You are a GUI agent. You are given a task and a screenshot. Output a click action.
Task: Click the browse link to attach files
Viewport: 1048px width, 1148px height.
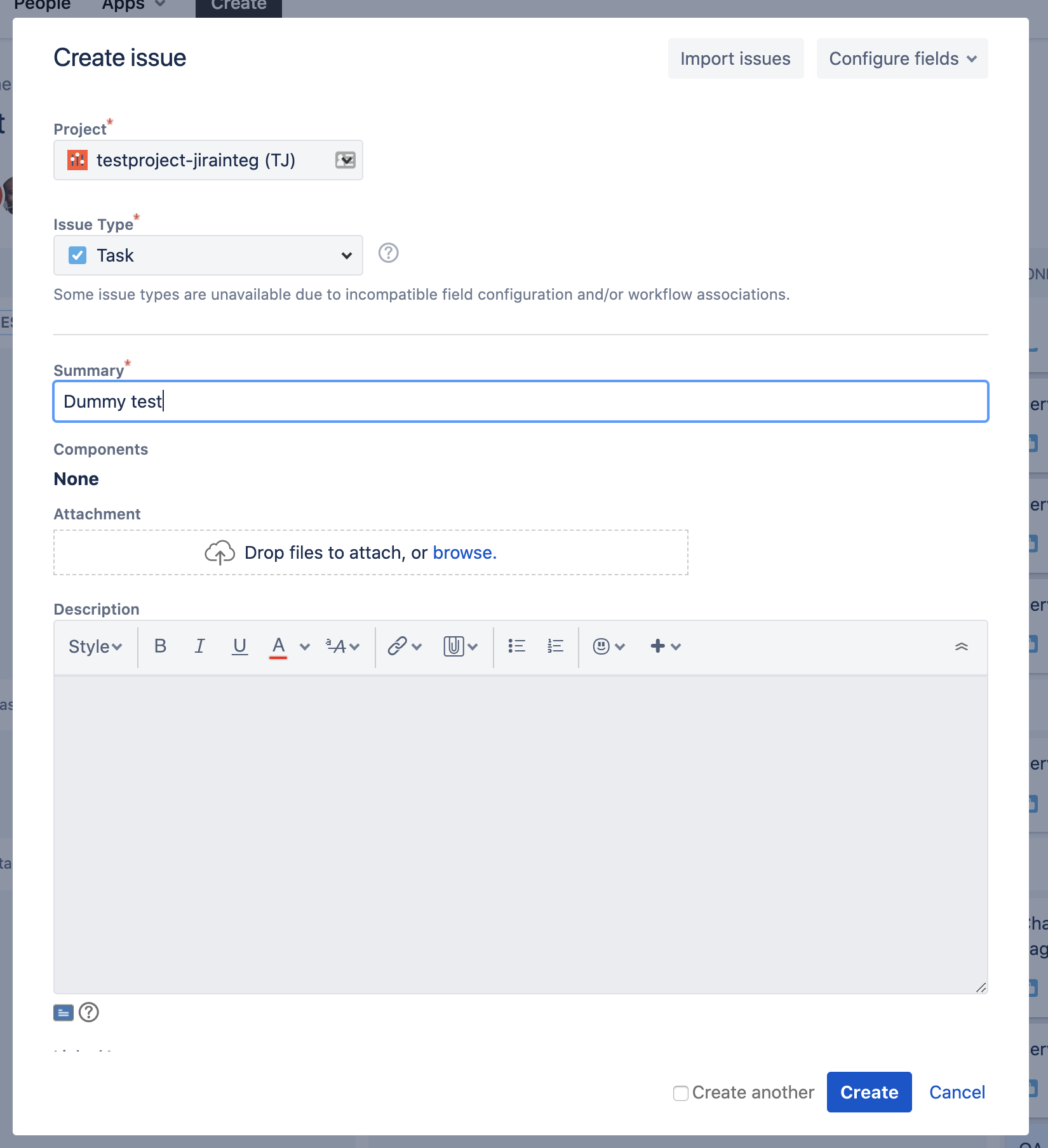[464, 552]
